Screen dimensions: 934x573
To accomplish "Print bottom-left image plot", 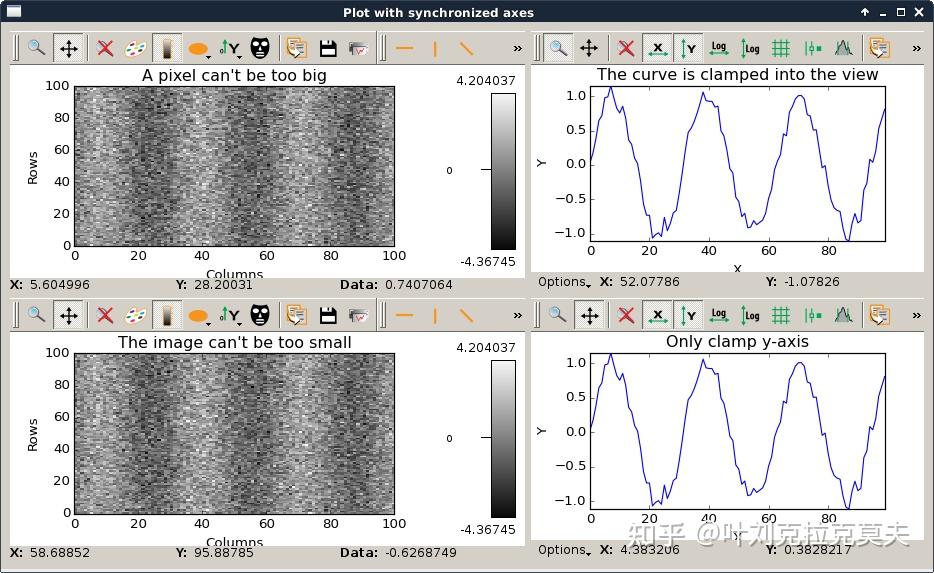I will tap(359, 316).
